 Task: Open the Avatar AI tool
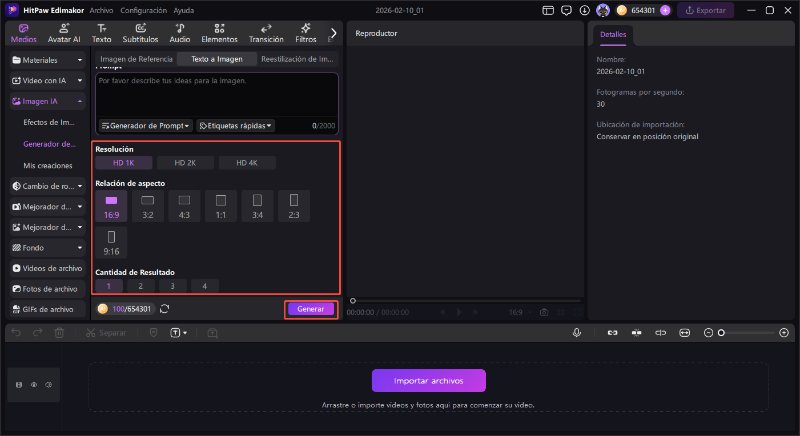64,33
